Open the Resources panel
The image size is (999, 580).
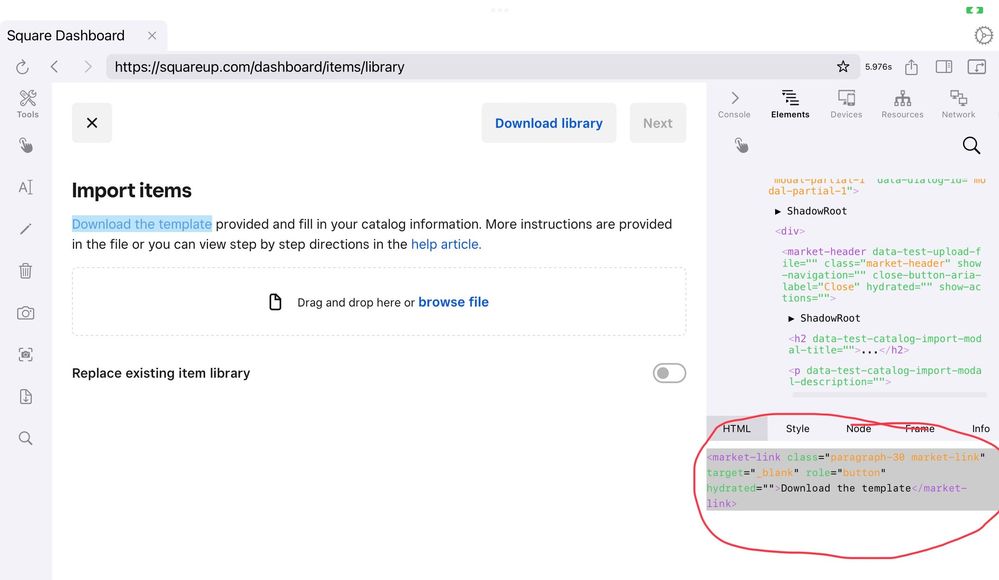902,103
